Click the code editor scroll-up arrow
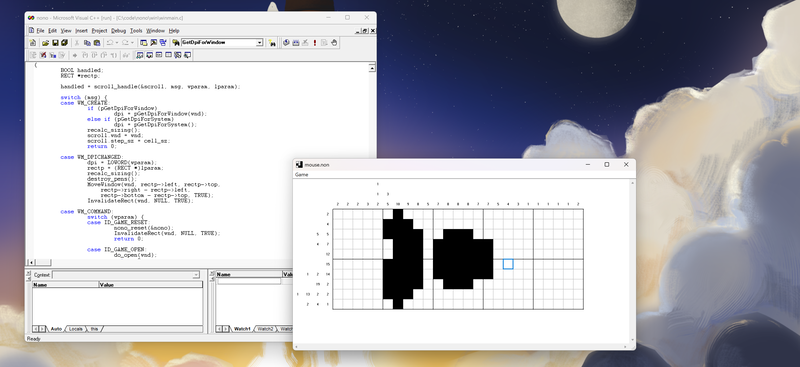The image size is (800, 367). tap(372, 68)
